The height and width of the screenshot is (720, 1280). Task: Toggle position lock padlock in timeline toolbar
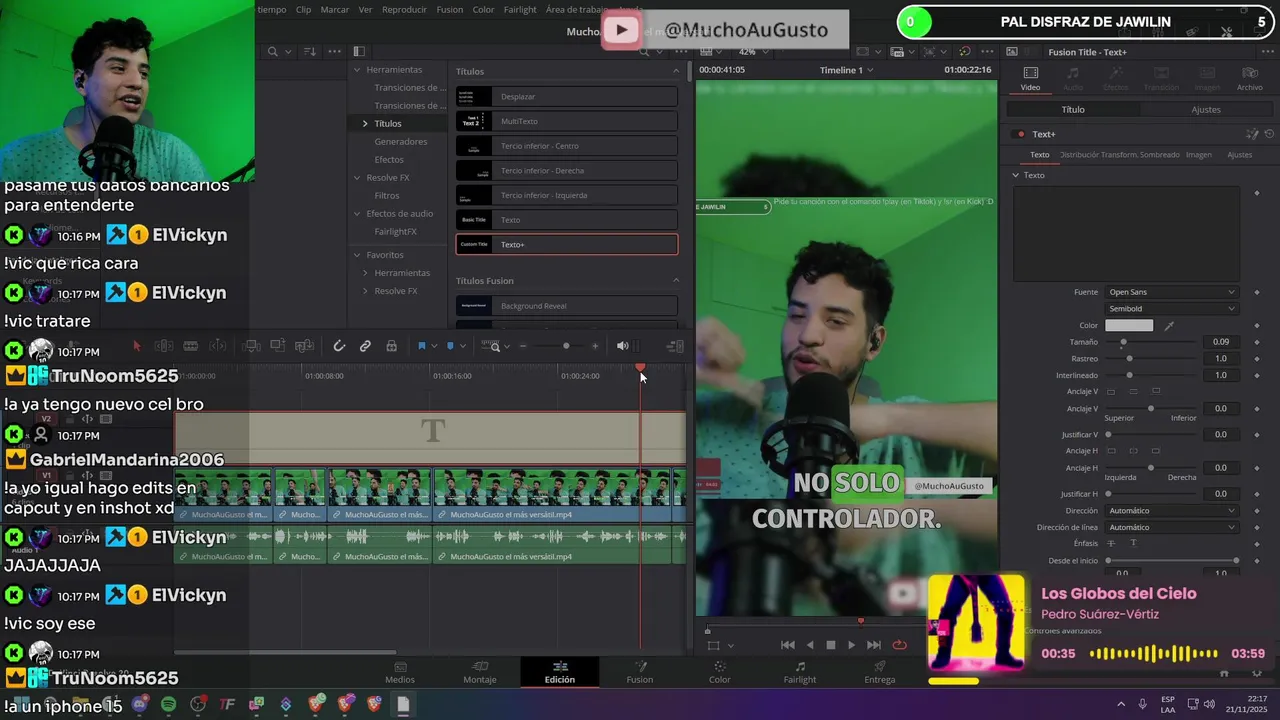[x=391, y=346]
